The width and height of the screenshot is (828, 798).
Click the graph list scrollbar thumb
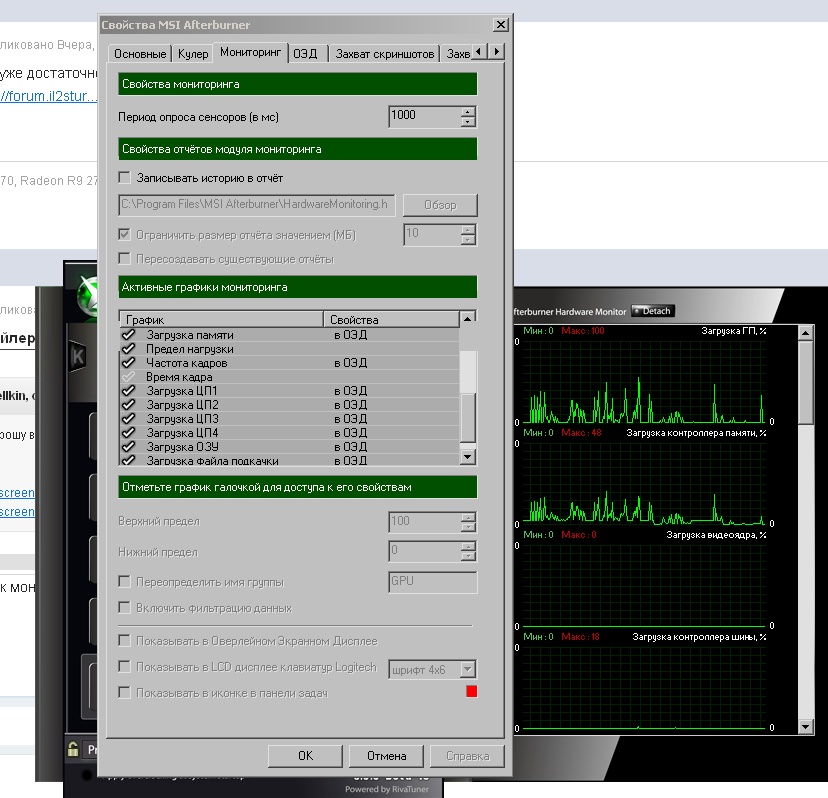pyautogui.click(x=468, y=417)
